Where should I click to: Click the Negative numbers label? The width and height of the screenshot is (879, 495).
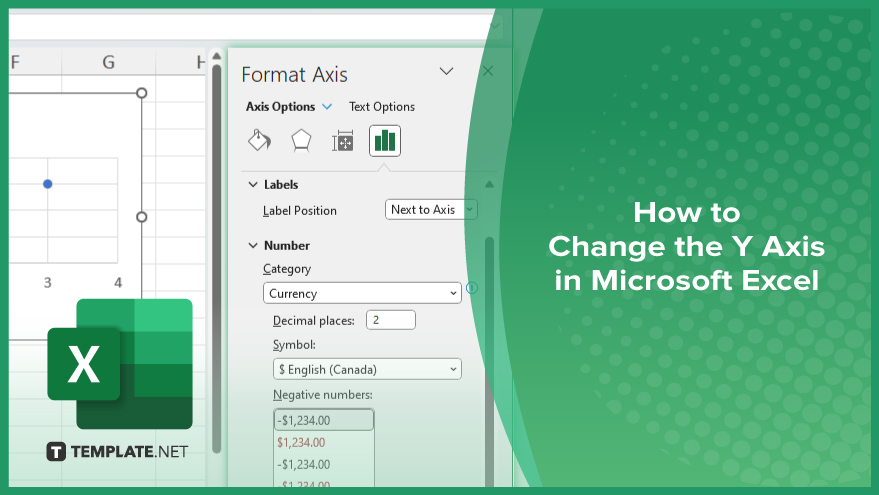point(323,395)
